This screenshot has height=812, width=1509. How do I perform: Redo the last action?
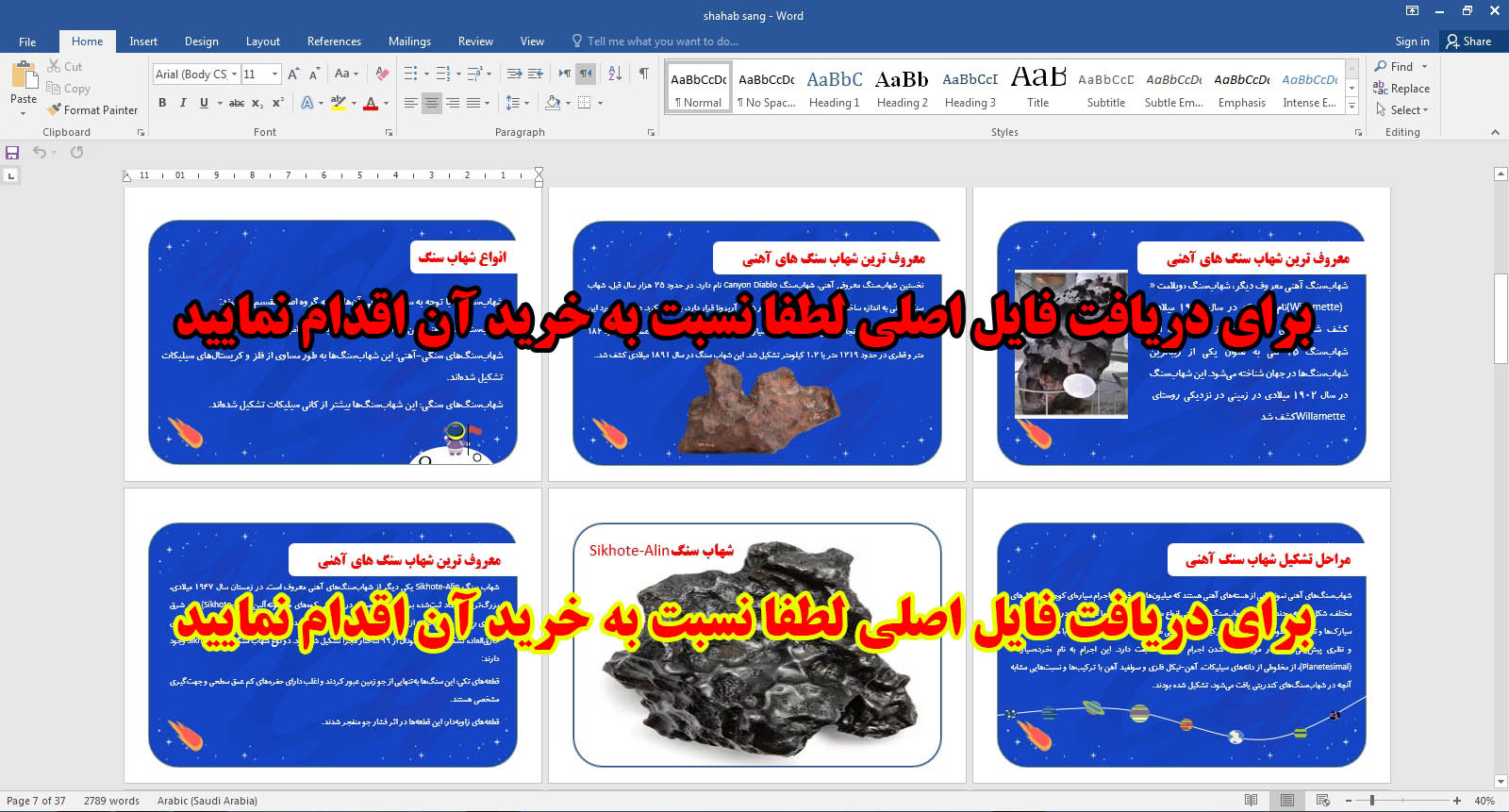pyautogui.click(x=76, y=152)
